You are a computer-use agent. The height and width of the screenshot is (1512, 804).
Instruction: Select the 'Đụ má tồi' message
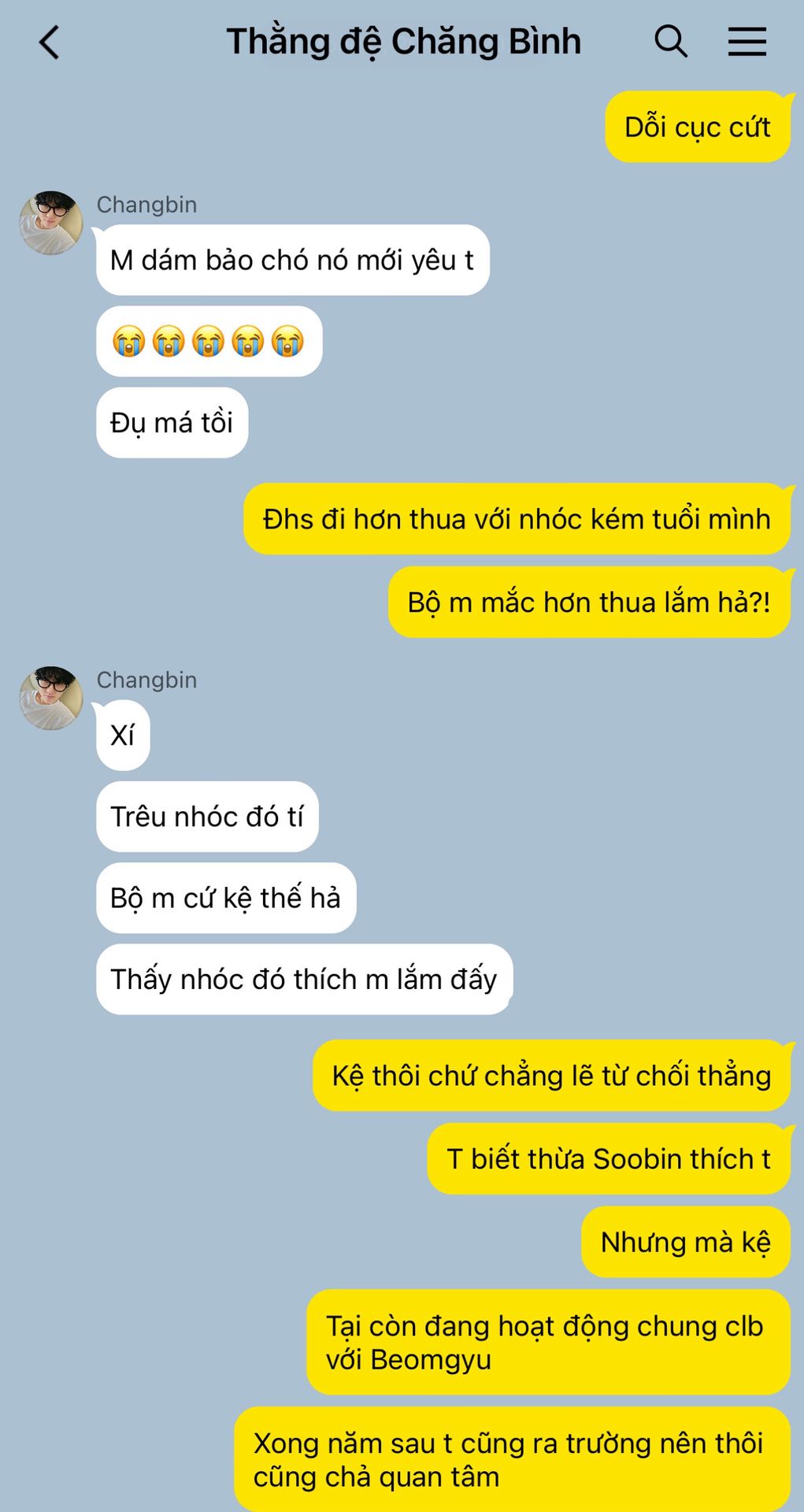pyautogui.click(x=172, y=422)
